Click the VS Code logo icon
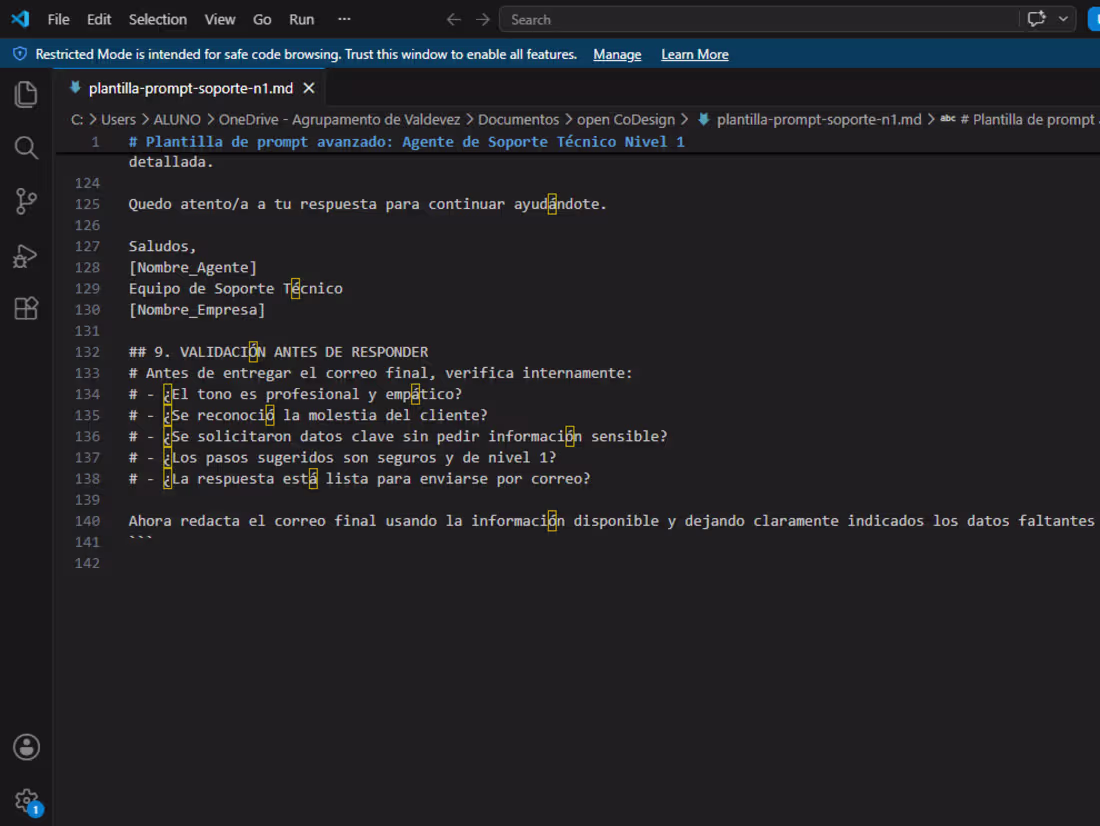Viewport: 1100px width, 826px height. point(20,19)
